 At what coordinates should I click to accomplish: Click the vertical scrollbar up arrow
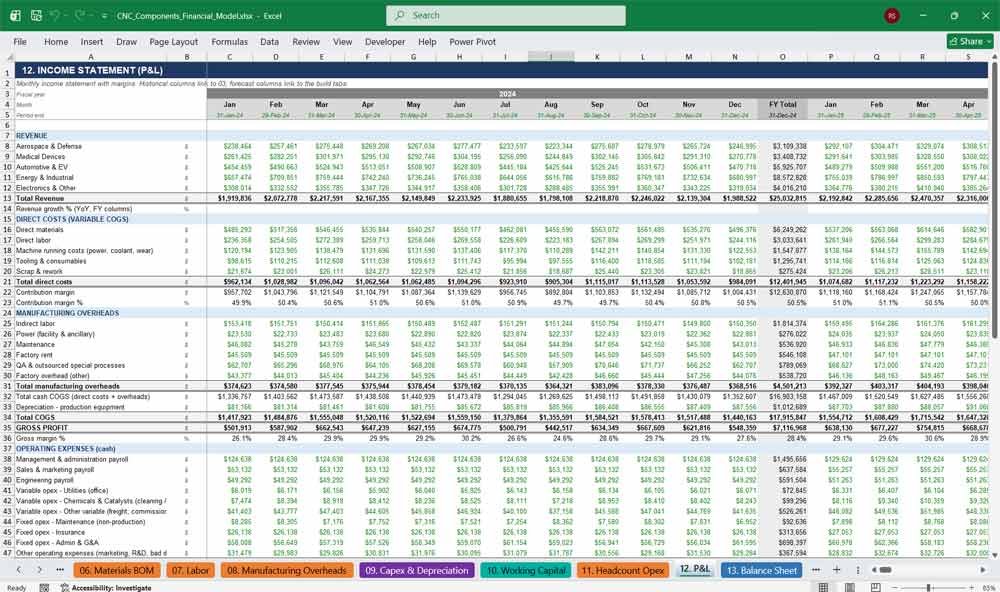click(x=994, y=57)
